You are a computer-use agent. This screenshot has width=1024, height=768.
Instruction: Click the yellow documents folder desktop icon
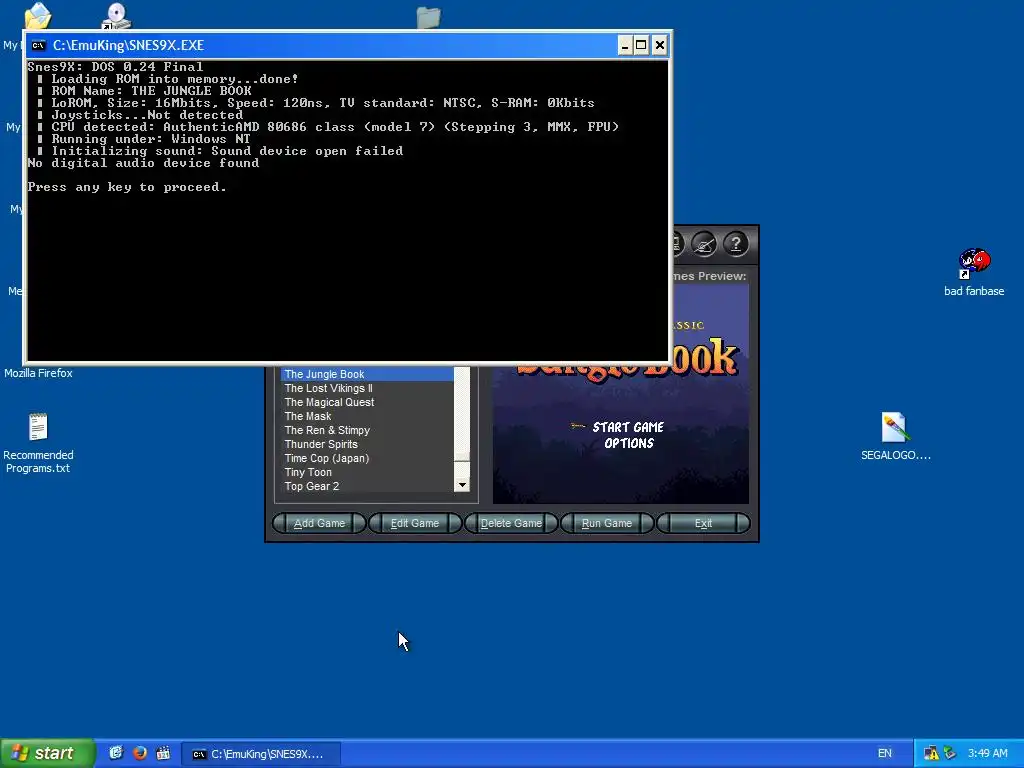[38, 16]
